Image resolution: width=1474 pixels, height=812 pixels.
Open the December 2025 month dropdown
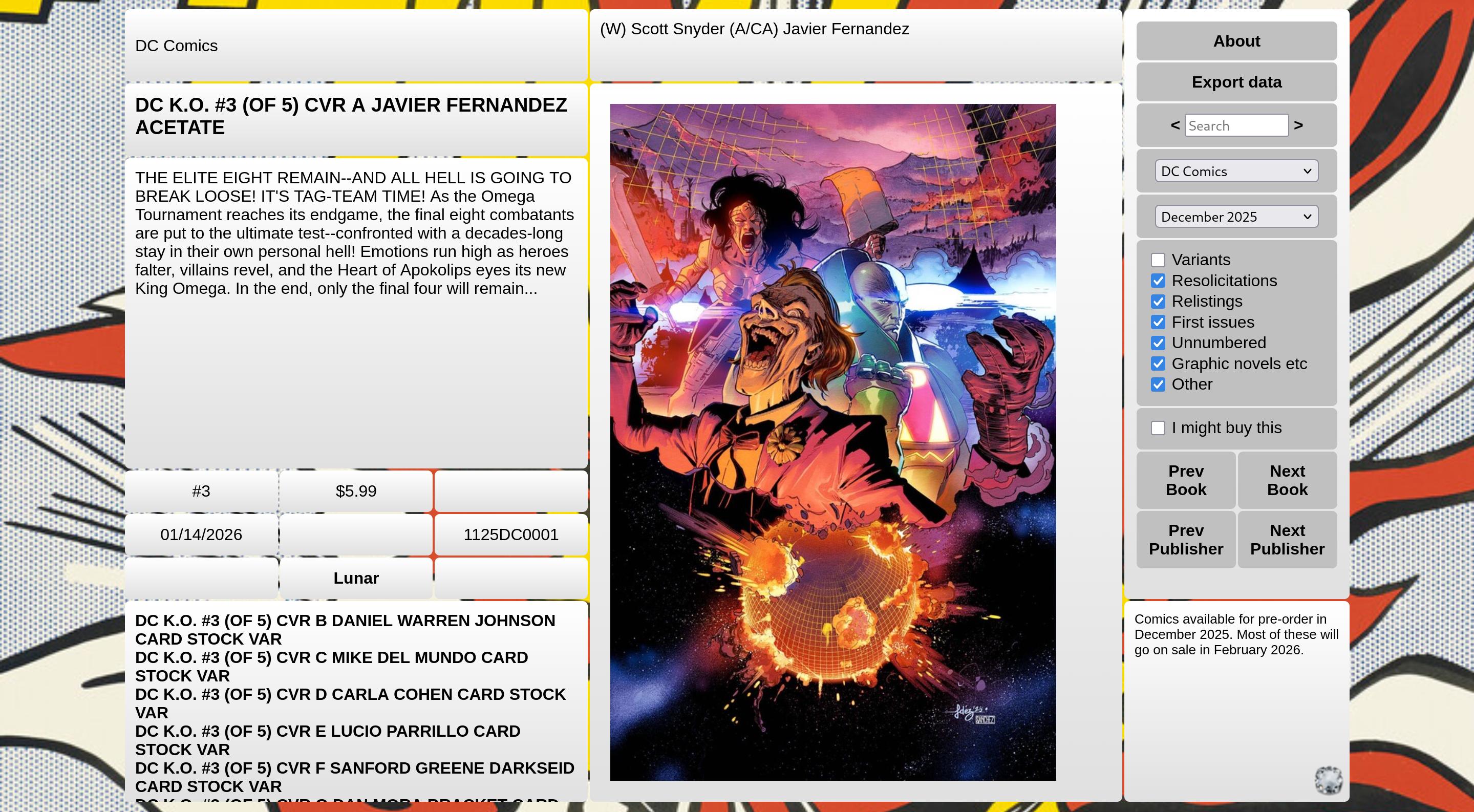(x=1236, y=217)
